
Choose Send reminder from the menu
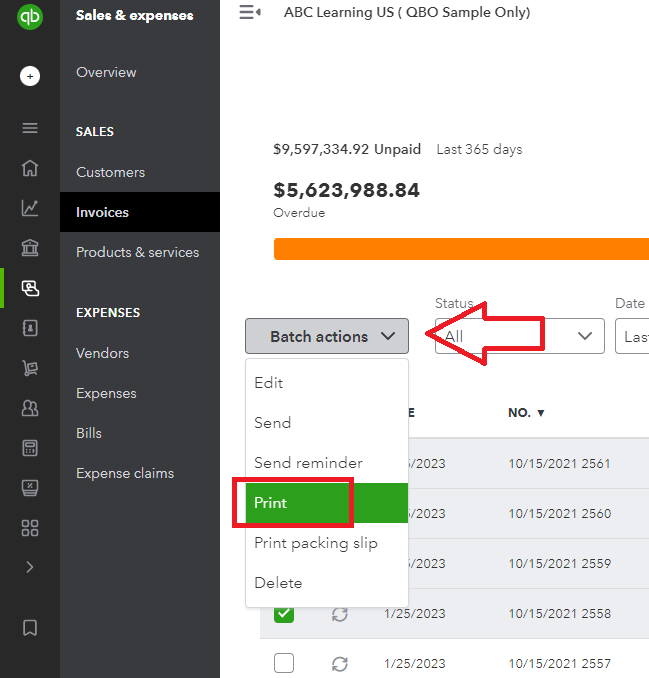(327, 463)
